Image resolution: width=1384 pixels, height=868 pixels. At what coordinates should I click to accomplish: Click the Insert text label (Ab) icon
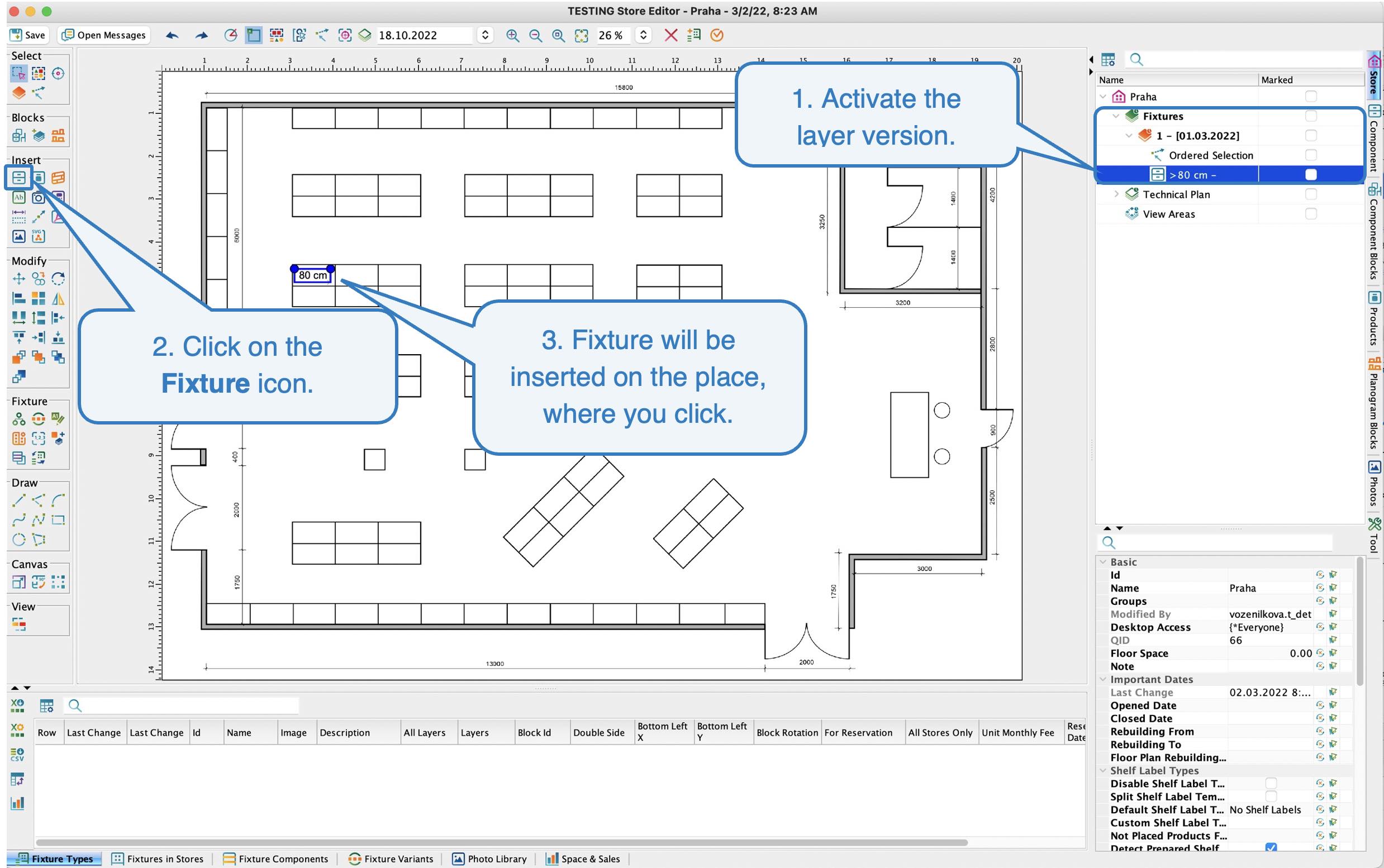(19, 197)
